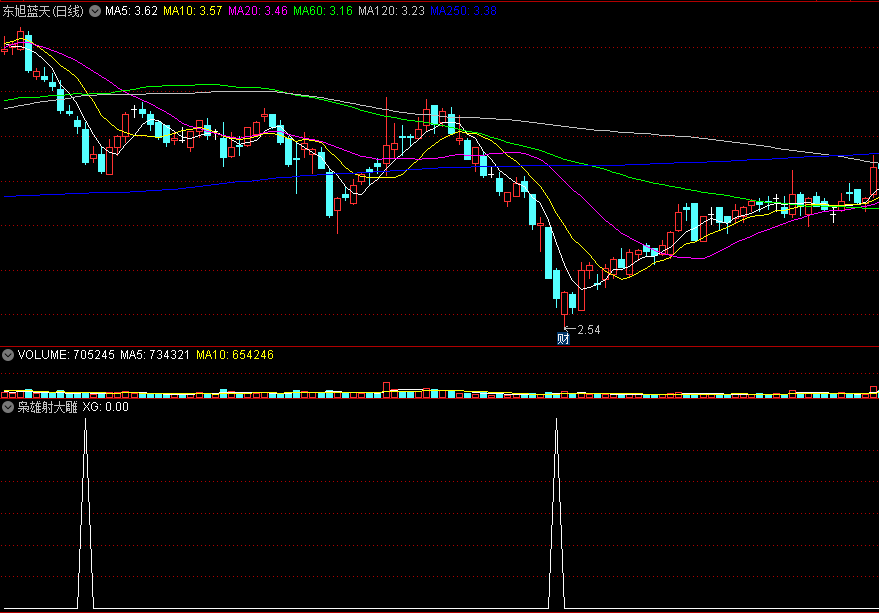Expand the 枭雄射大雕 indicator options arrow
Image resolution: width=879 pixels, height=613 pixels.
tap(8, 407)
